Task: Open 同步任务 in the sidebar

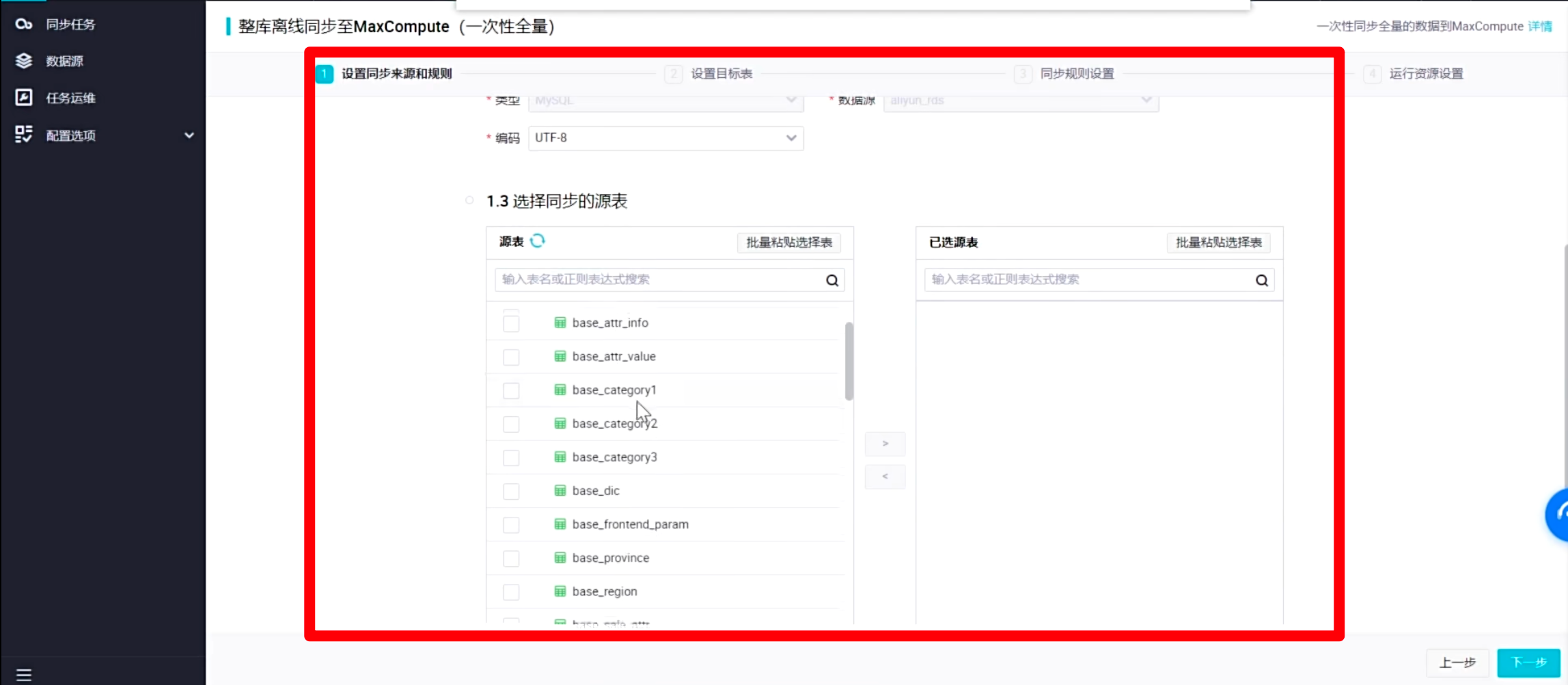Action: click(x=70, y=25)
